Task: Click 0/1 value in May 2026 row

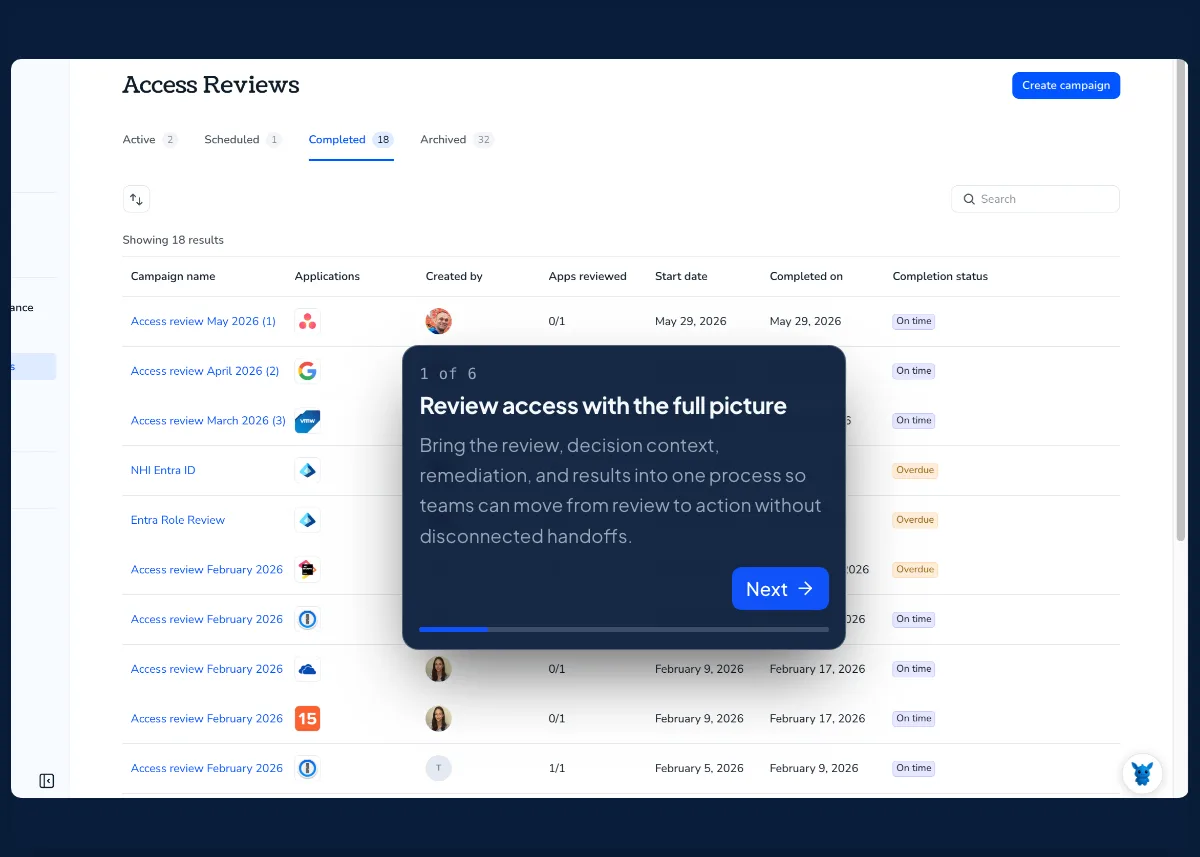Action: tap(557, 321)
